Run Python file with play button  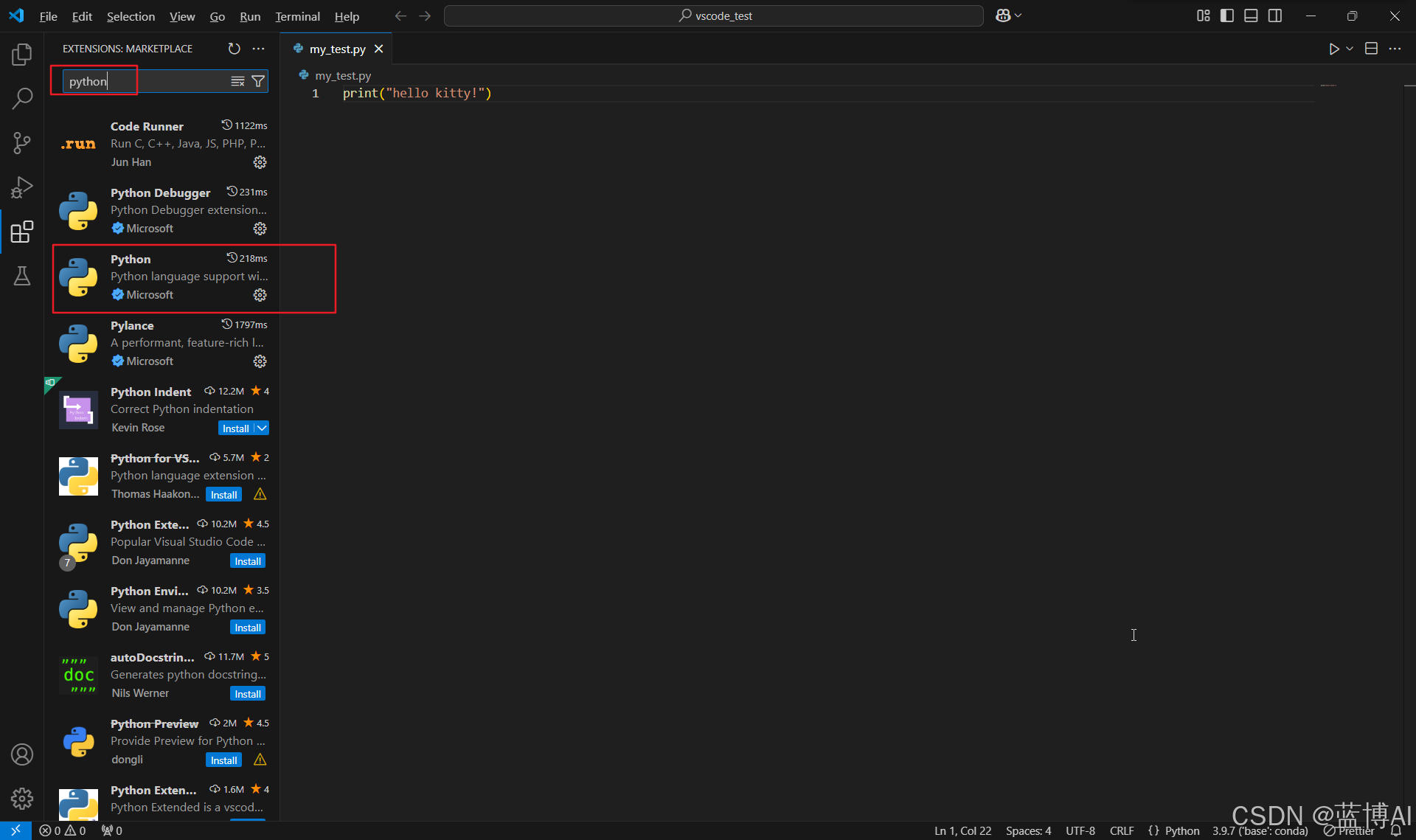1333,49
